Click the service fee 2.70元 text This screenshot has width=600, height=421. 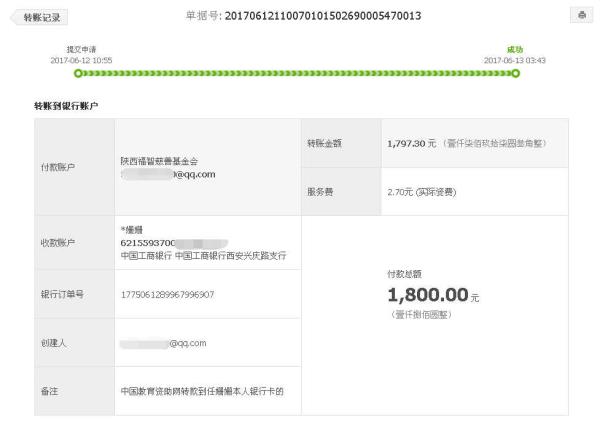(422, 192)
